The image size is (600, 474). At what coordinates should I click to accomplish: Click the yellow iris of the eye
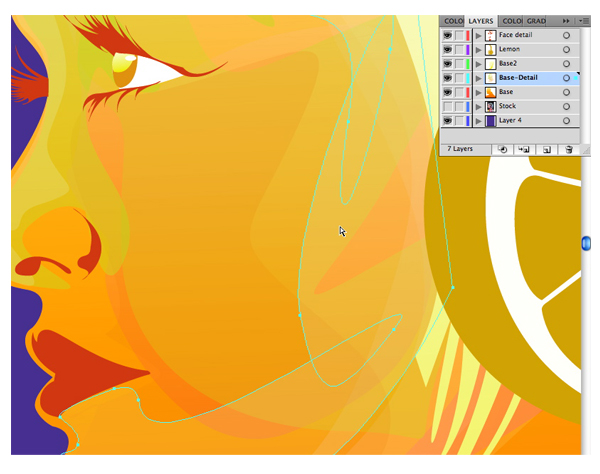click(122, 65)
